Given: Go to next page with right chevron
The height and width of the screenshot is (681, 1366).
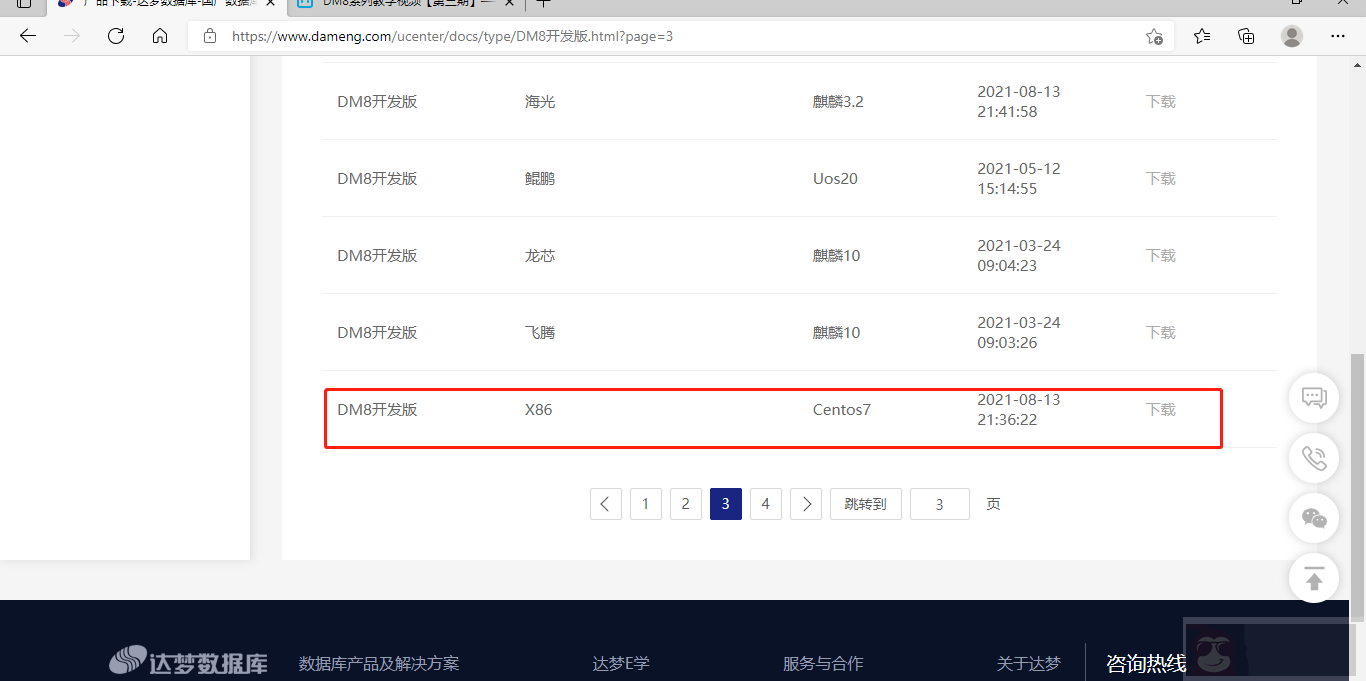Looking at the screenshot, I should [x=805, y=503].
